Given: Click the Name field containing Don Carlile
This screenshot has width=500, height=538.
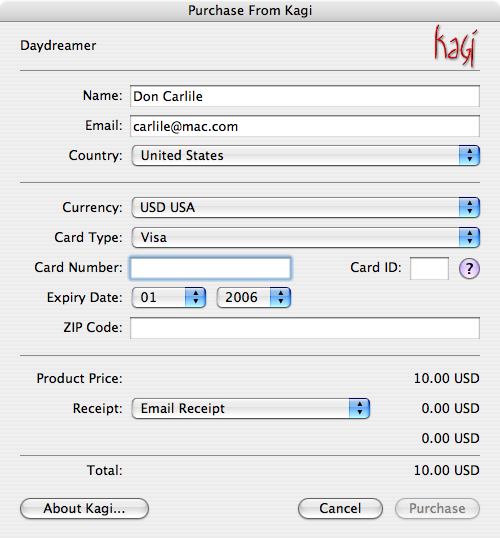Looking at the screenshot, I should click(305, 96).
